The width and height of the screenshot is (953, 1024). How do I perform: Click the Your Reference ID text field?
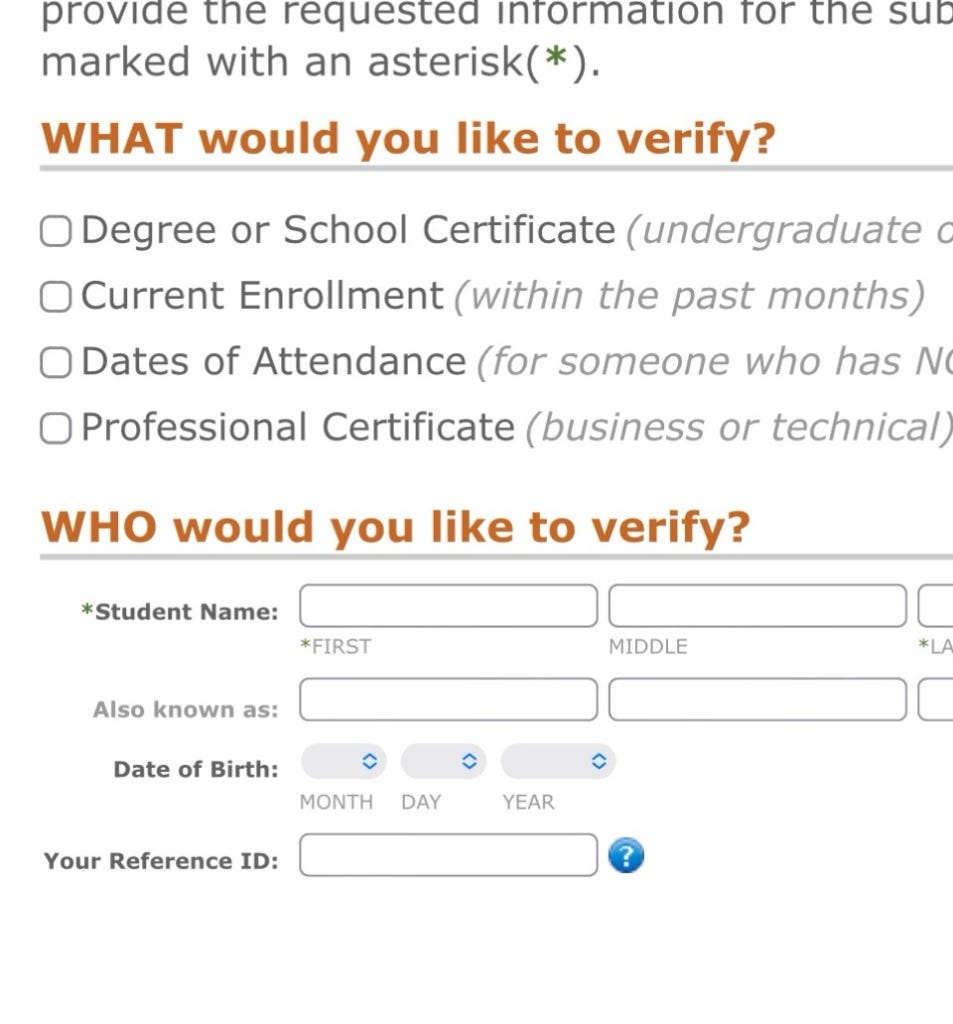(x=448, y=855)
